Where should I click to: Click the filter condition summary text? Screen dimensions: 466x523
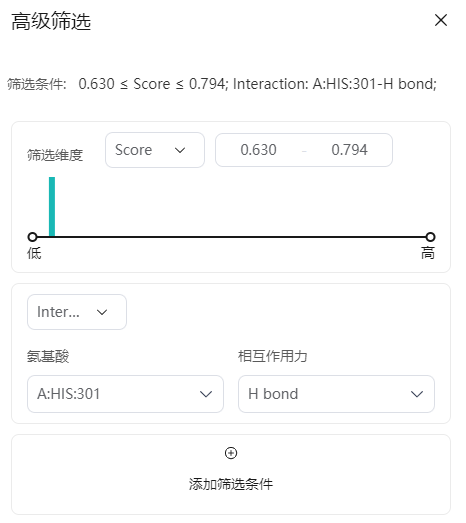point(224,85)
